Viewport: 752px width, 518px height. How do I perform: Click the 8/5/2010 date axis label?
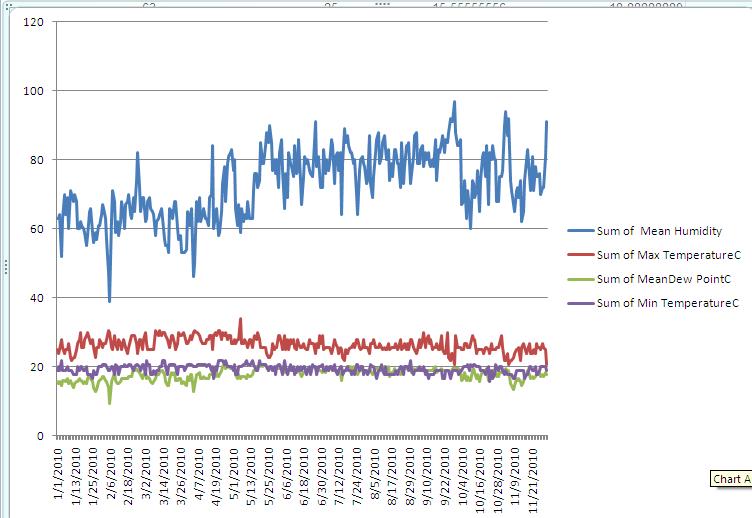374,474
